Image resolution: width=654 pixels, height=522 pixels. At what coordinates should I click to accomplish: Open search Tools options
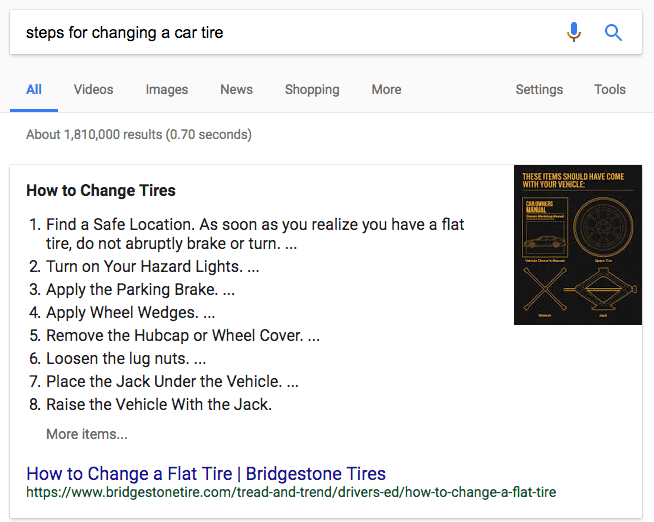point(610,90)
